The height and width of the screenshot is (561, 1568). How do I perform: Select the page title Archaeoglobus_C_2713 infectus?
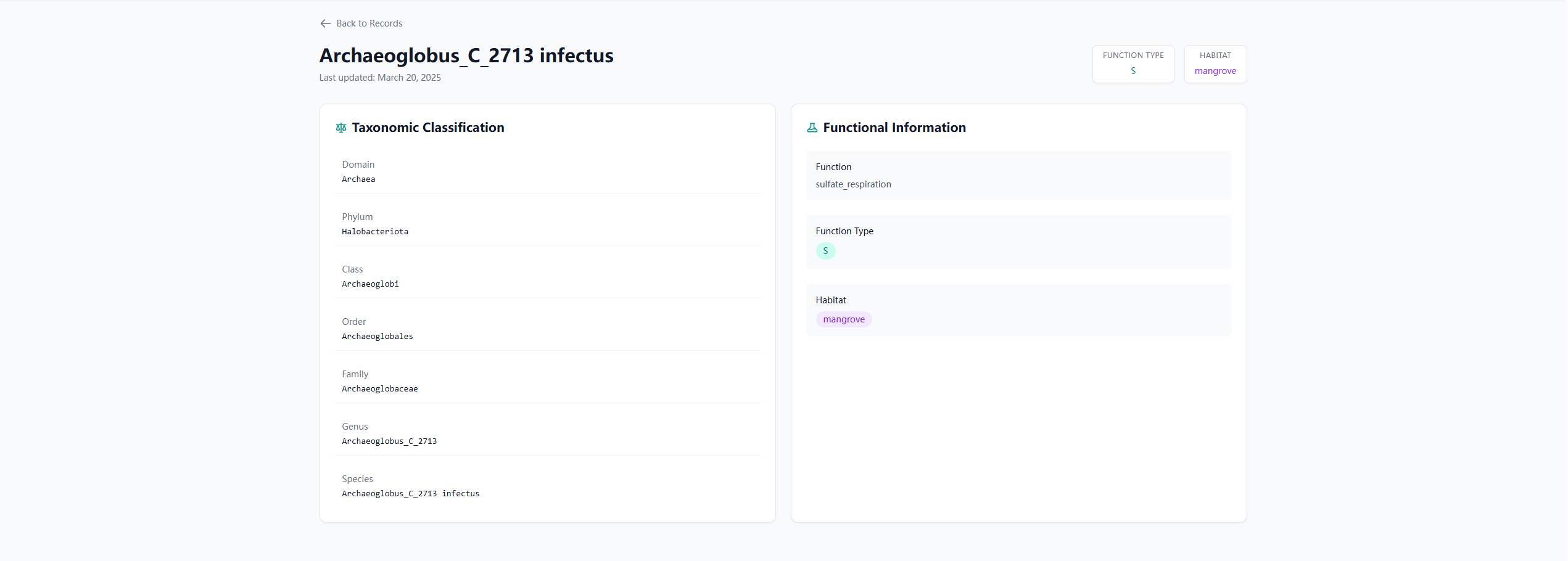(x=466, y=55)
